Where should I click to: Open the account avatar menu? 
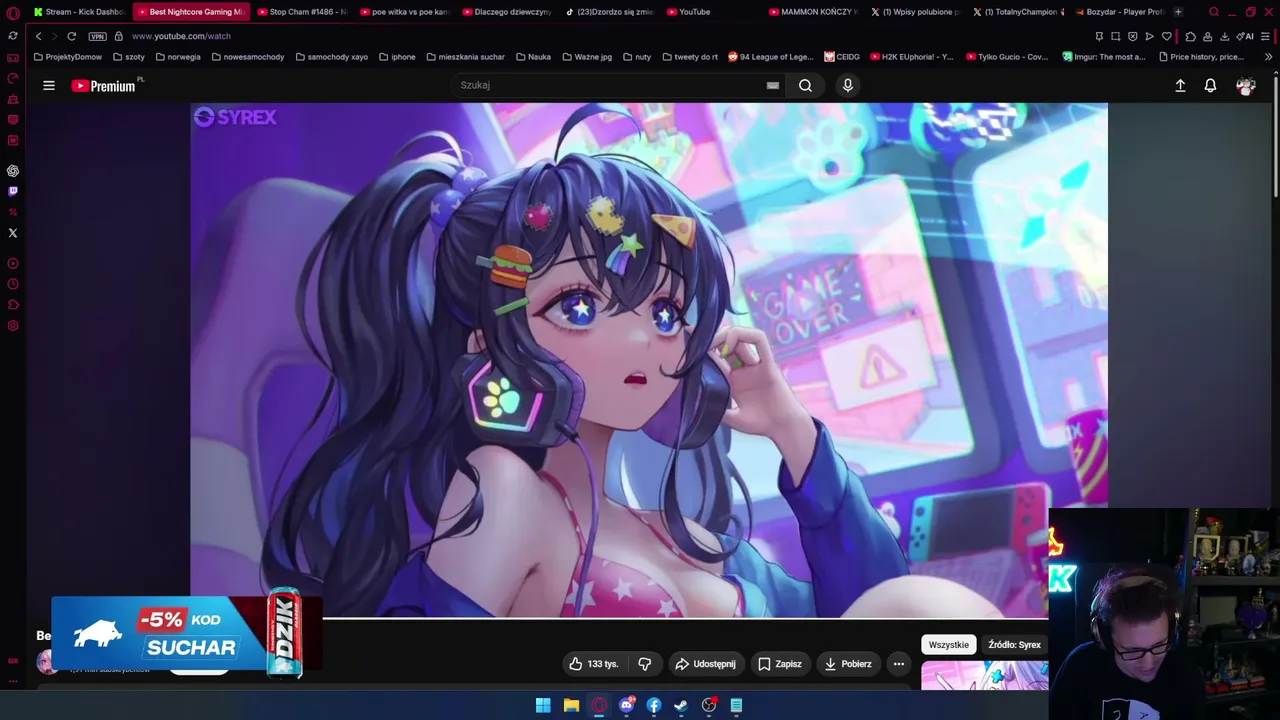pyautogui.click(x=1245, y=86)
